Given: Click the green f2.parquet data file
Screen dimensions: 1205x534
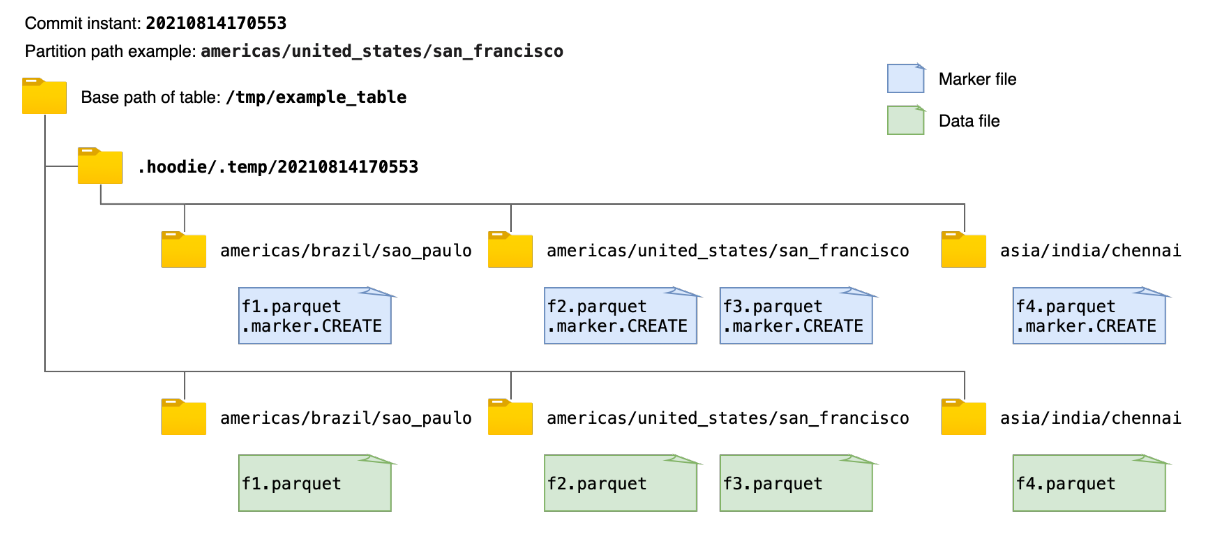Looking at the screenshot, I should coord(620,483).
